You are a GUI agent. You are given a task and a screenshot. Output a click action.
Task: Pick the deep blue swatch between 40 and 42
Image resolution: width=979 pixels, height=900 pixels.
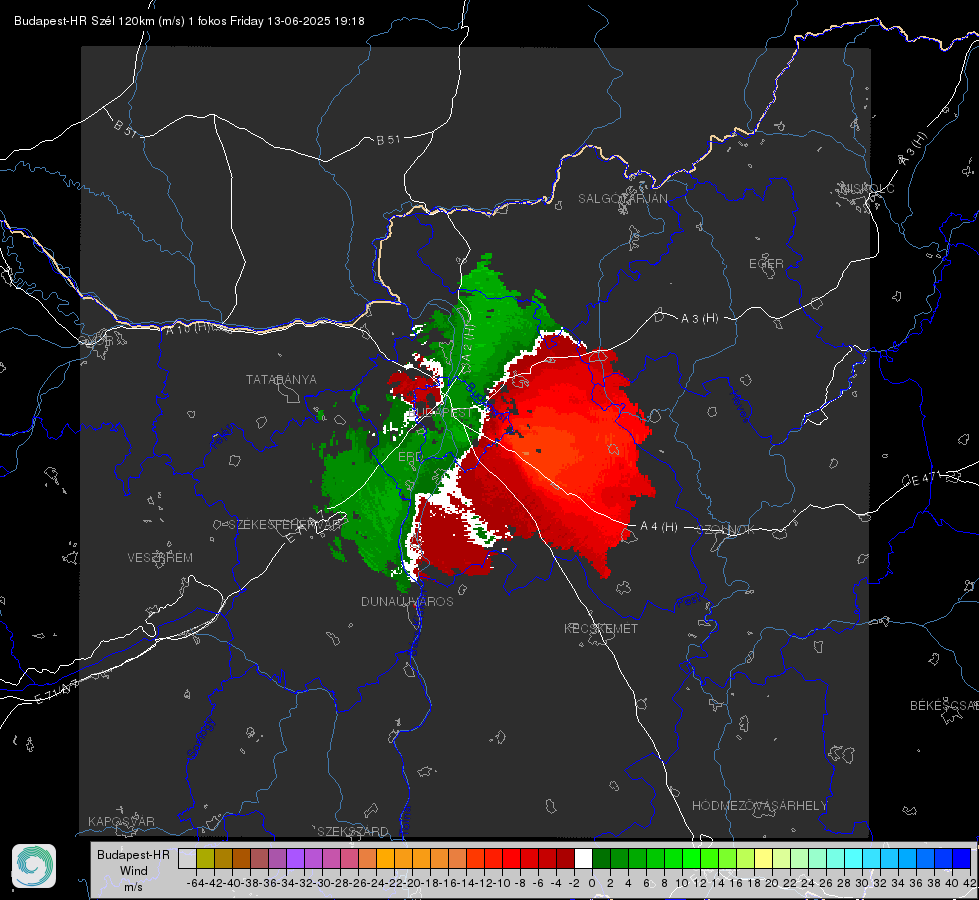point(961,859)
